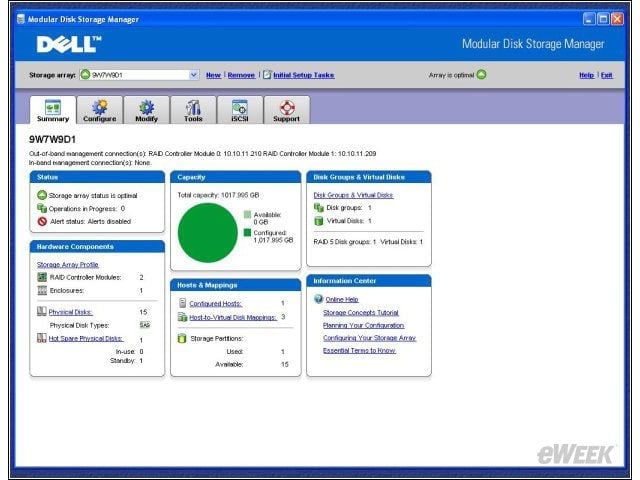Click the Physical Disks icon

(x=42, y=311)
